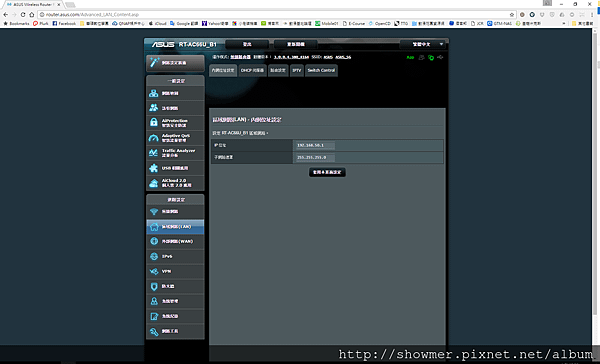The height and width of the screenshot is (364, 600).
Task: Open Traffic Analyzer in the sidebar
Action: tap(175, 153)
